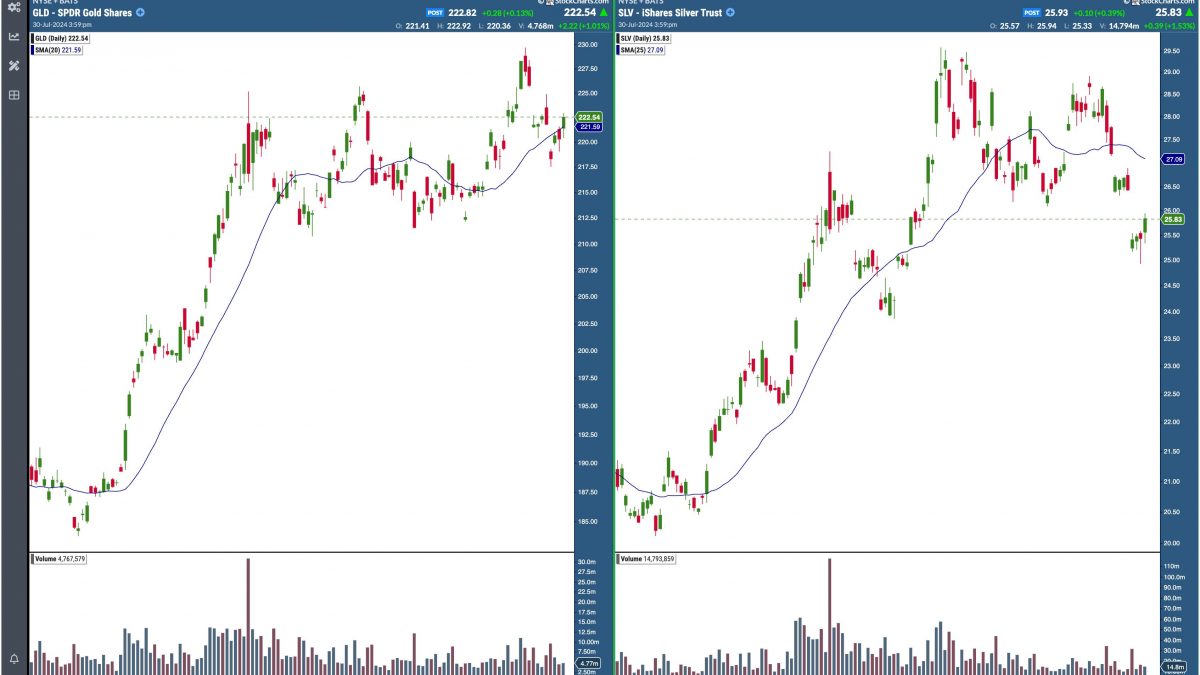
Task: Open the alerts bell icon
Action: 14,659
